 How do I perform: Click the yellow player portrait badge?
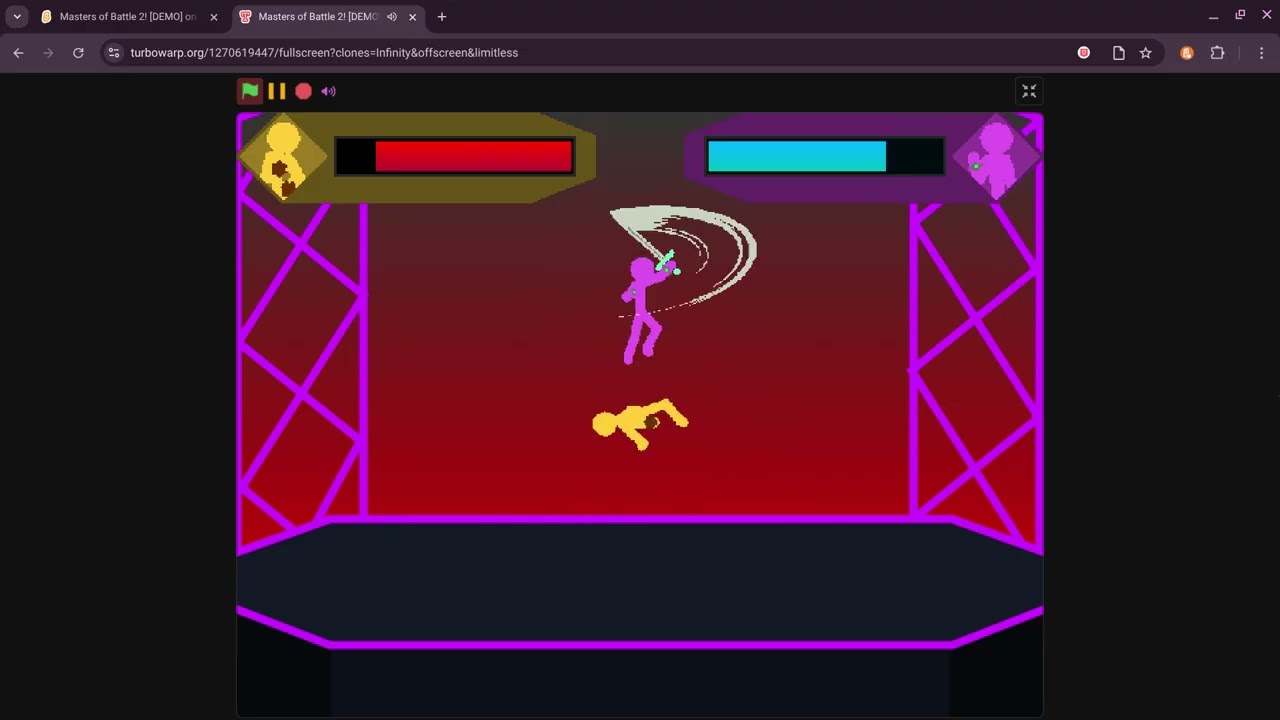pos(283,159)
